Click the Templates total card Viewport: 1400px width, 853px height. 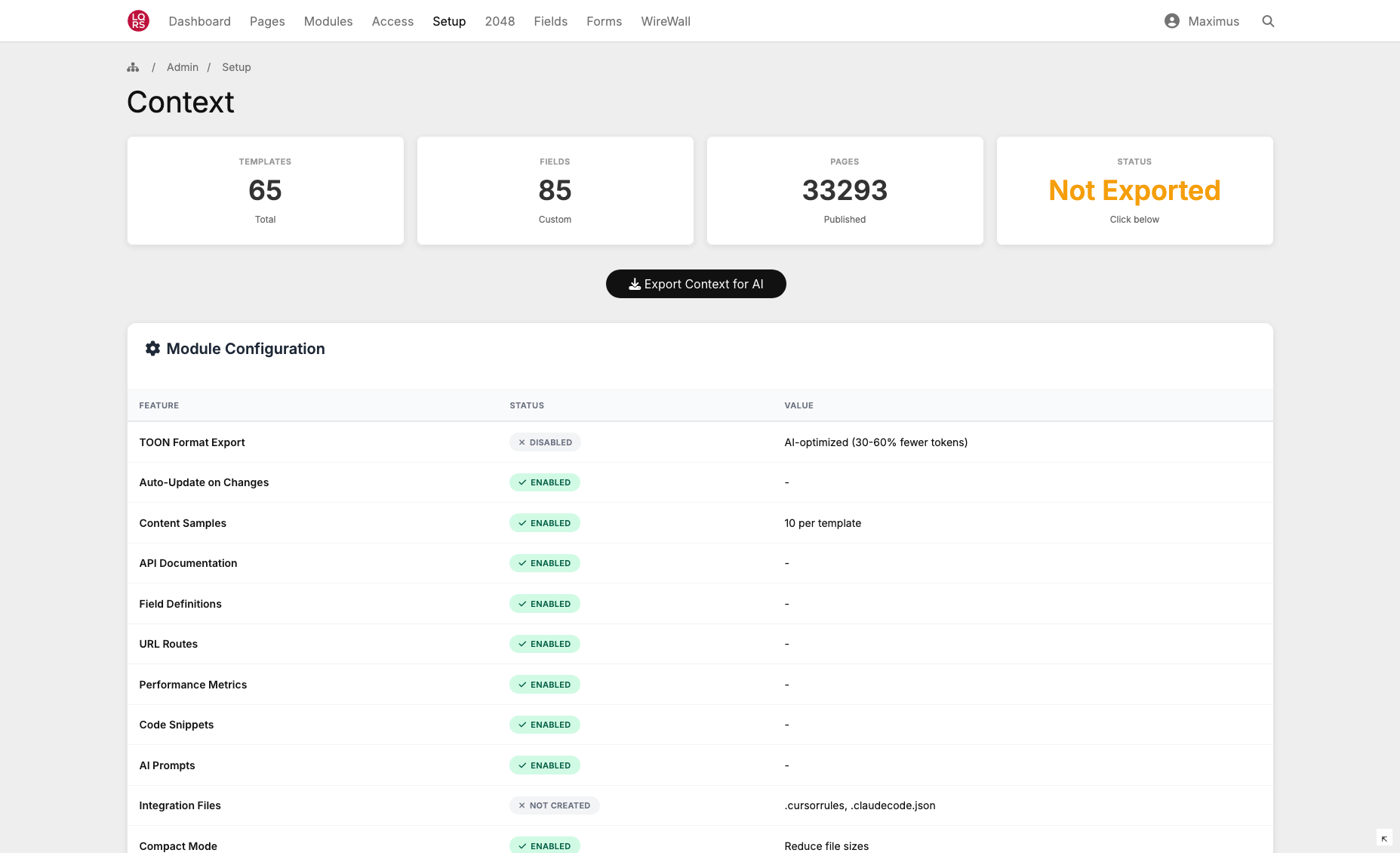[265, 190]
